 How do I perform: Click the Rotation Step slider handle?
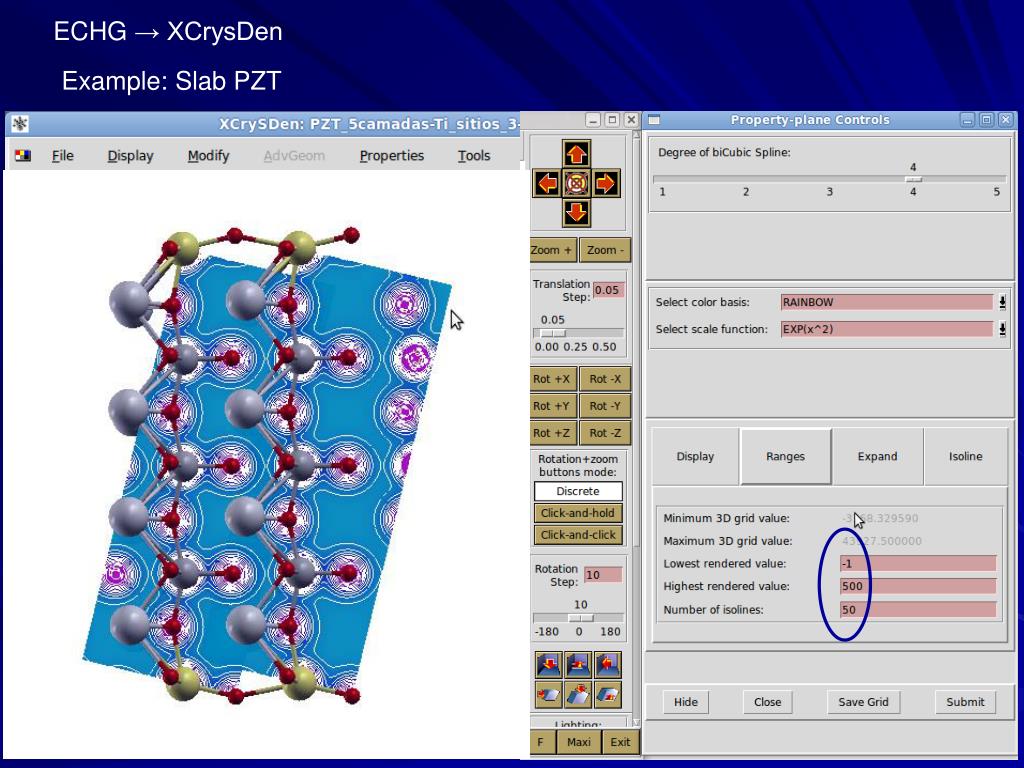pyautogui.click(x=581, y=618)
